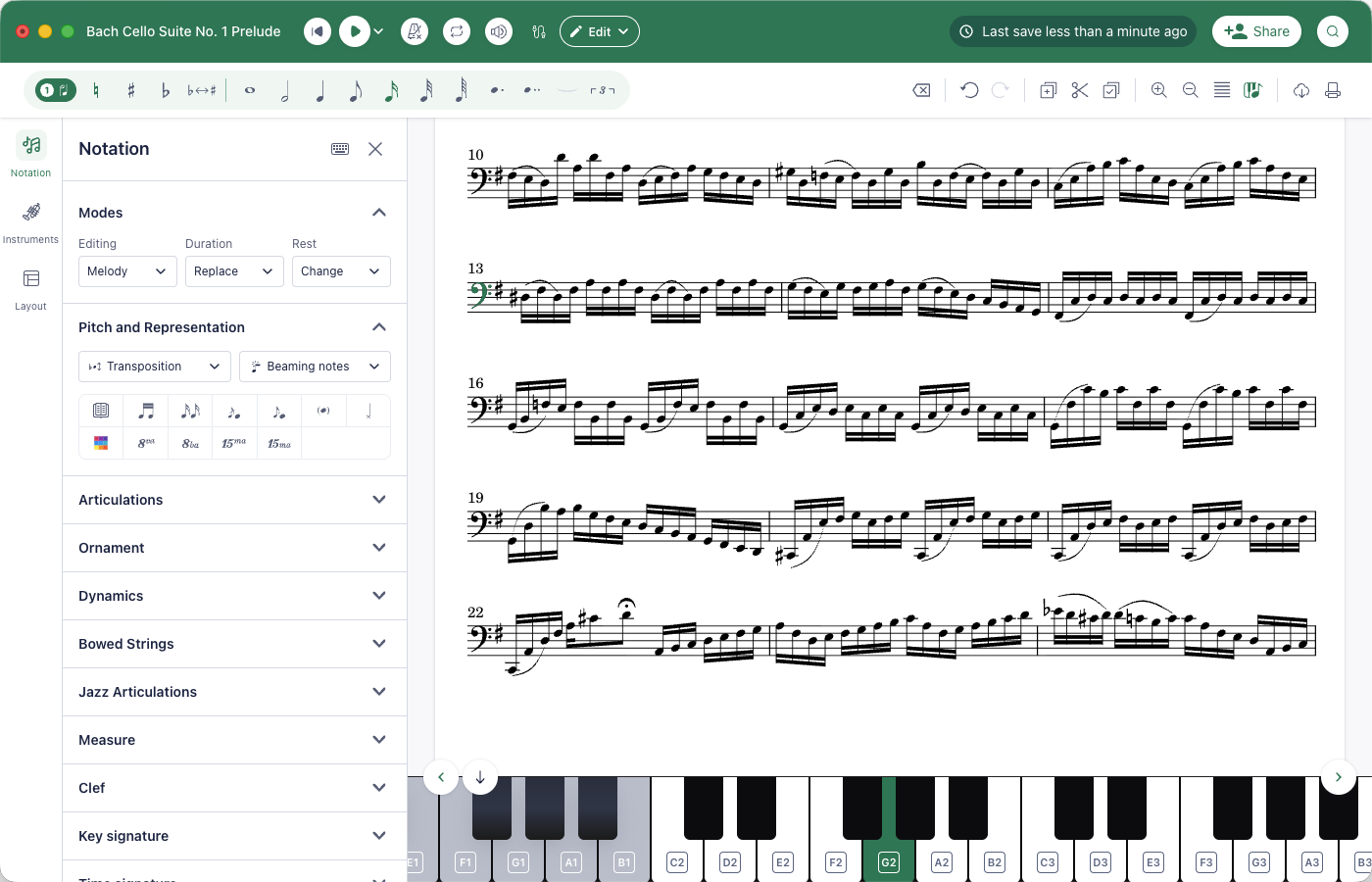Zoom out of the score
This screenshot has height=882, width=1372.
(1191, 90)
